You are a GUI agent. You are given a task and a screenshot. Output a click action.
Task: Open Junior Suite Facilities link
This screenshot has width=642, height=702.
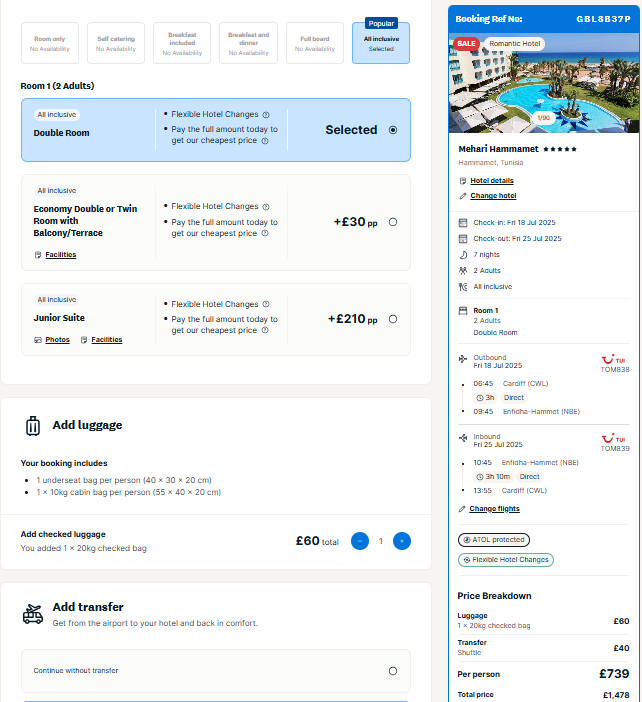pos(107,340)
